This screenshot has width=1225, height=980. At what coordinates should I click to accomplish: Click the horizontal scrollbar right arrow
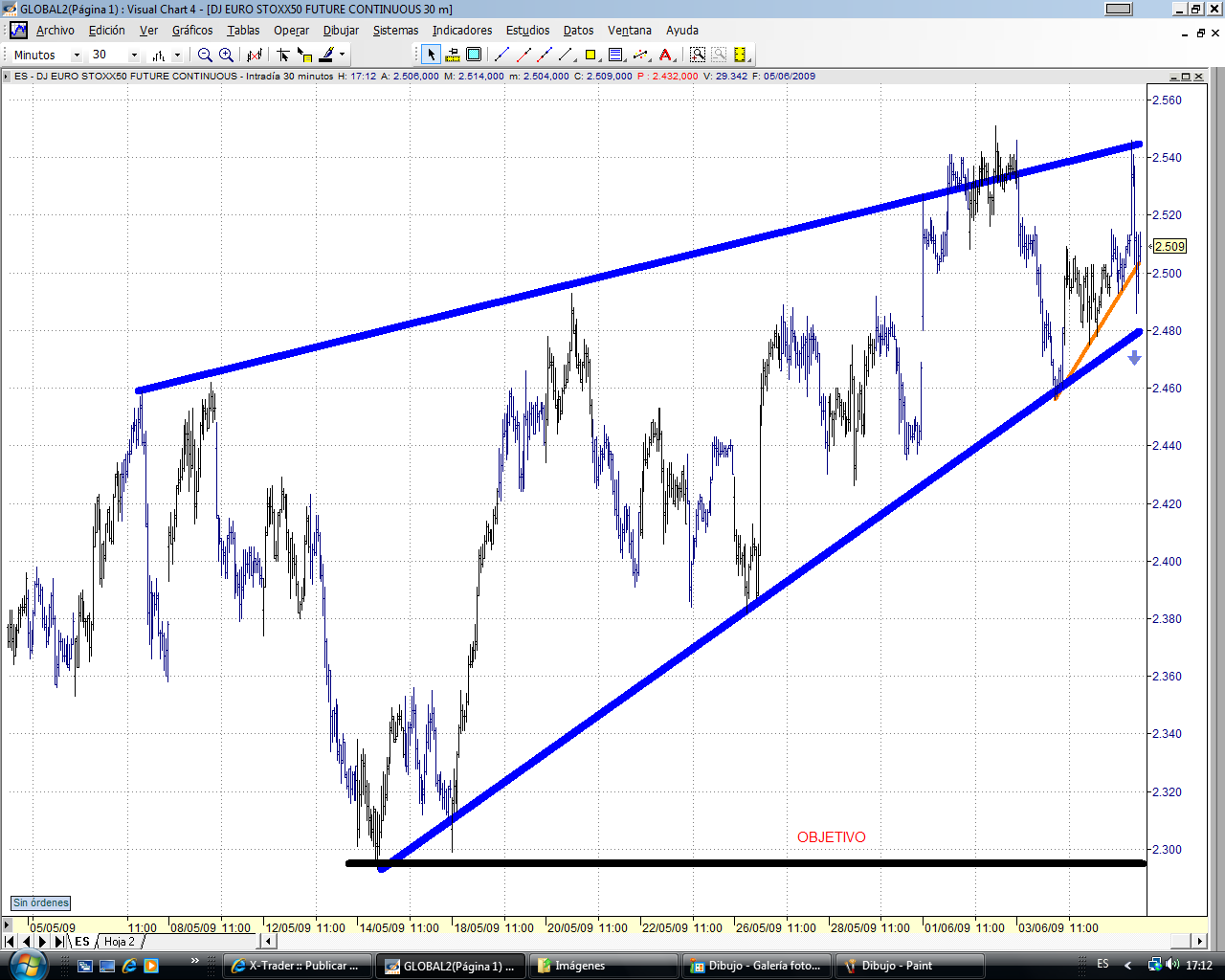click(1200, 942)
